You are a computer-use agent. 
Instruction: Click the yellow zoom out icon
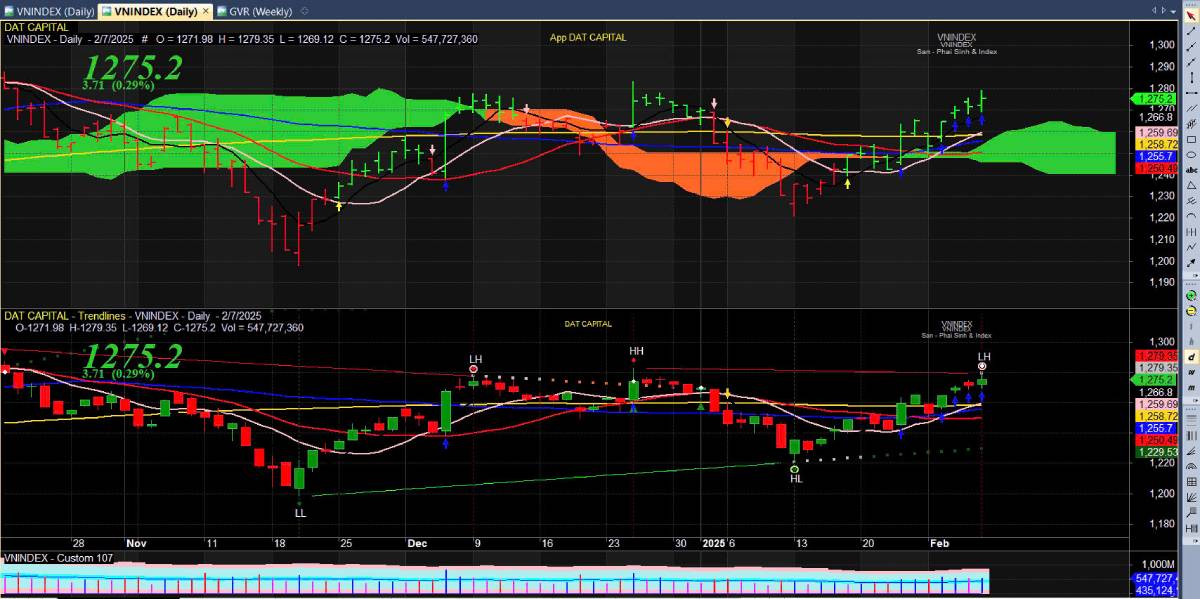click(1191, 310)
